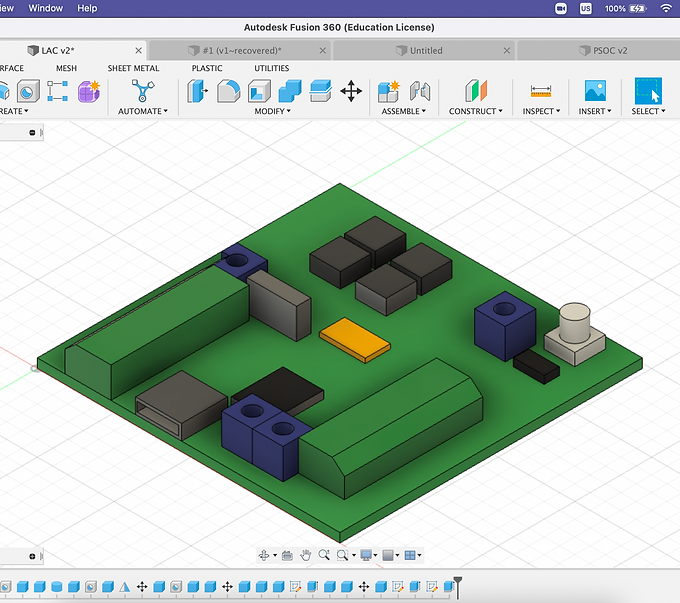Open the purple Create Form tool
Image resolution: width=680 pixels, height=603 pixels.
(x=89, y=91)
